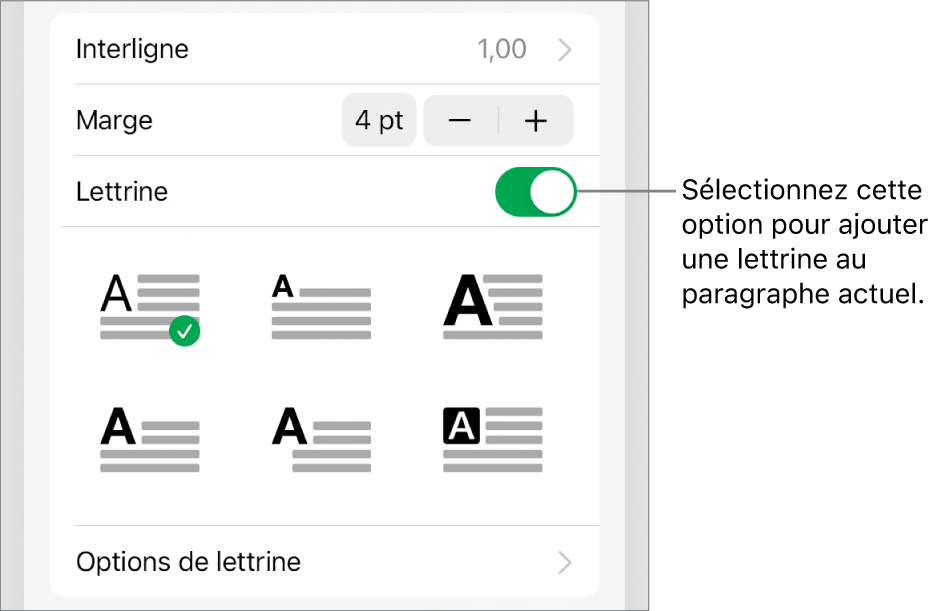
Task: Click the green checkmark badge
Action: [x=185, y=330]
